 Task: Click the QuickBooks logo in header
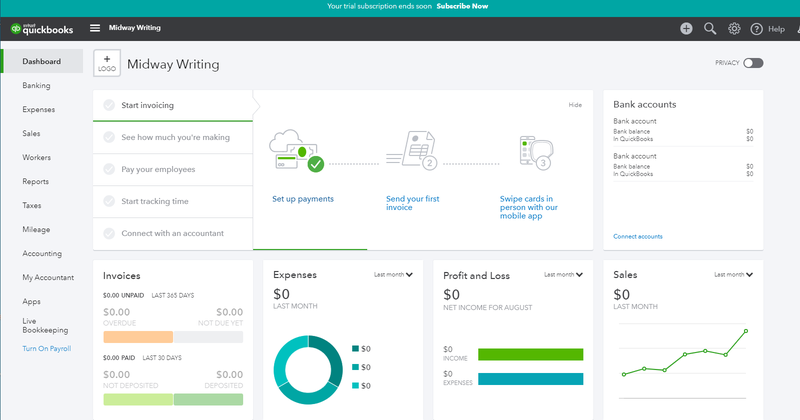coord(42,29)
